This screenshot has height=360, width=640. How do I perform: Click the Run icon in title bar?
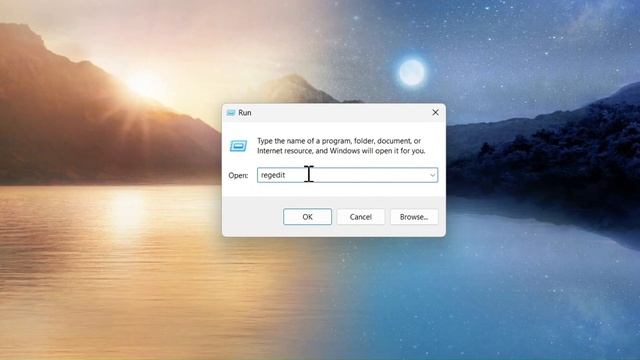[x=231, y=113]
